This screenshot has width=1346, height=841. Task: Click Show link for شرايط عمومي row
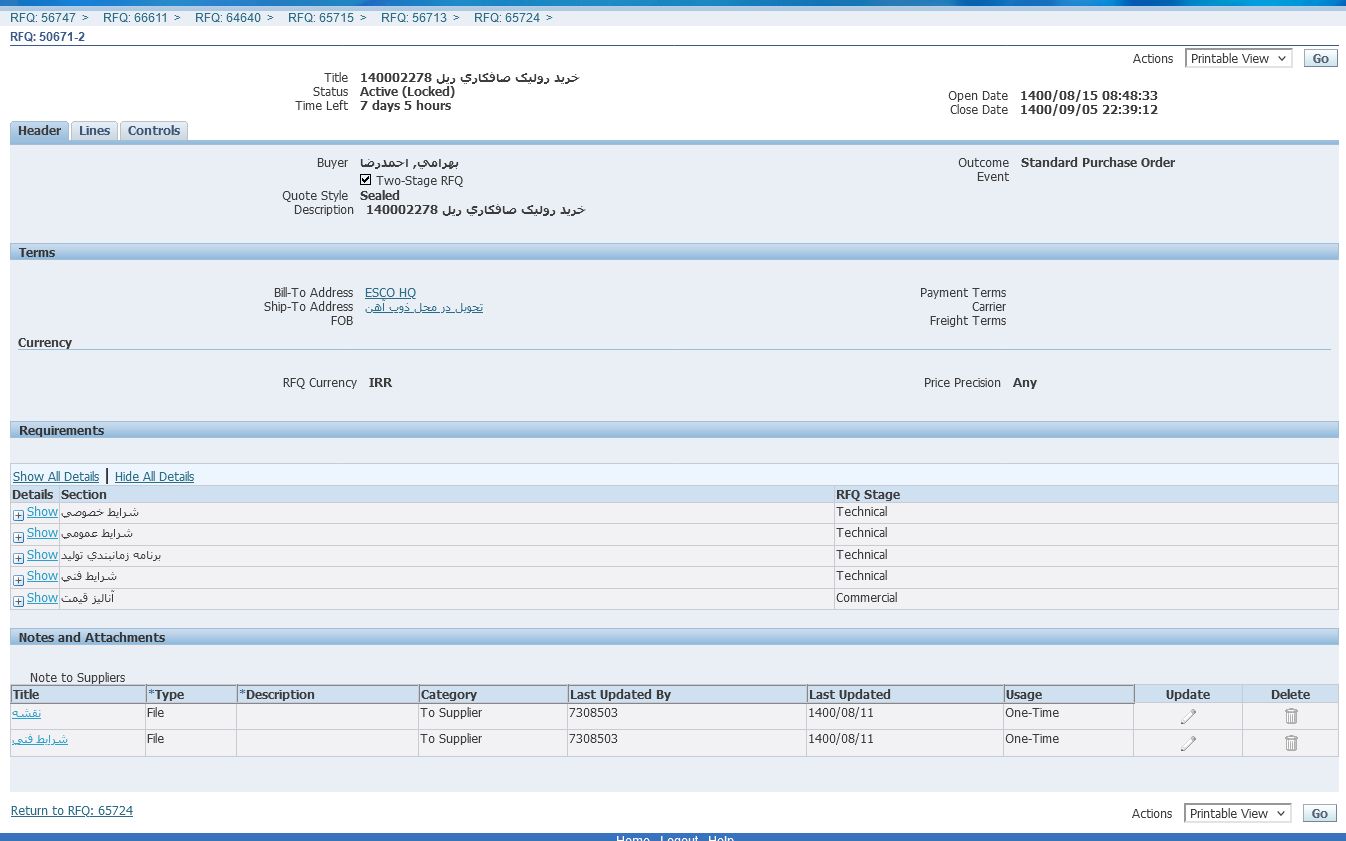pos(42,533)
